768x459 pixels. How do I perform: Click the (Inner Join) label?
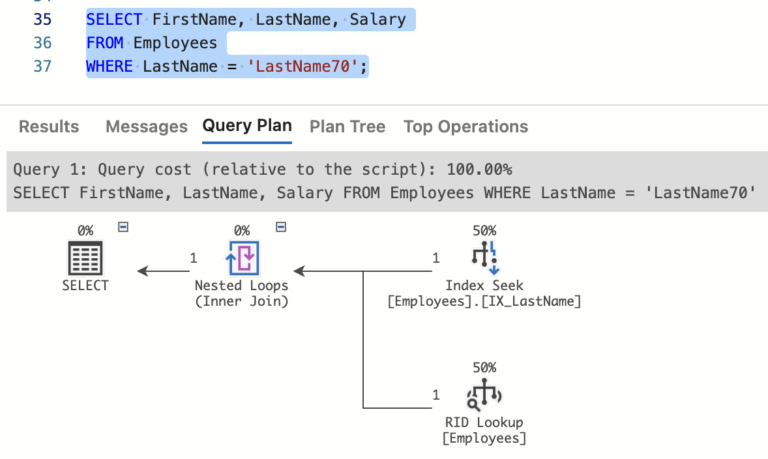click(241, 301)
